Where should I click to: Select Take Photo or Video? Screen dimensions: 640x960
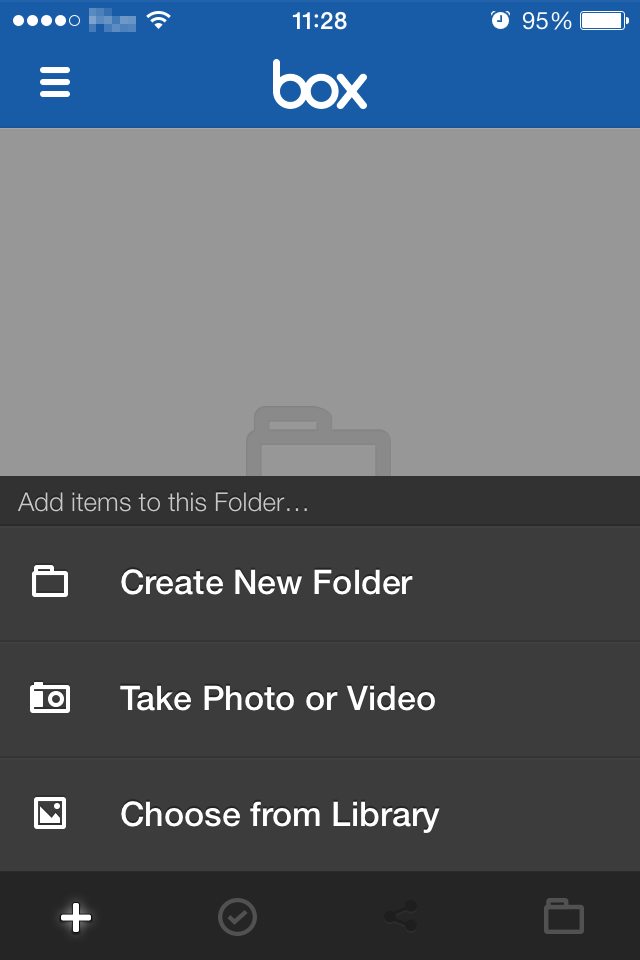coord(320,699)
